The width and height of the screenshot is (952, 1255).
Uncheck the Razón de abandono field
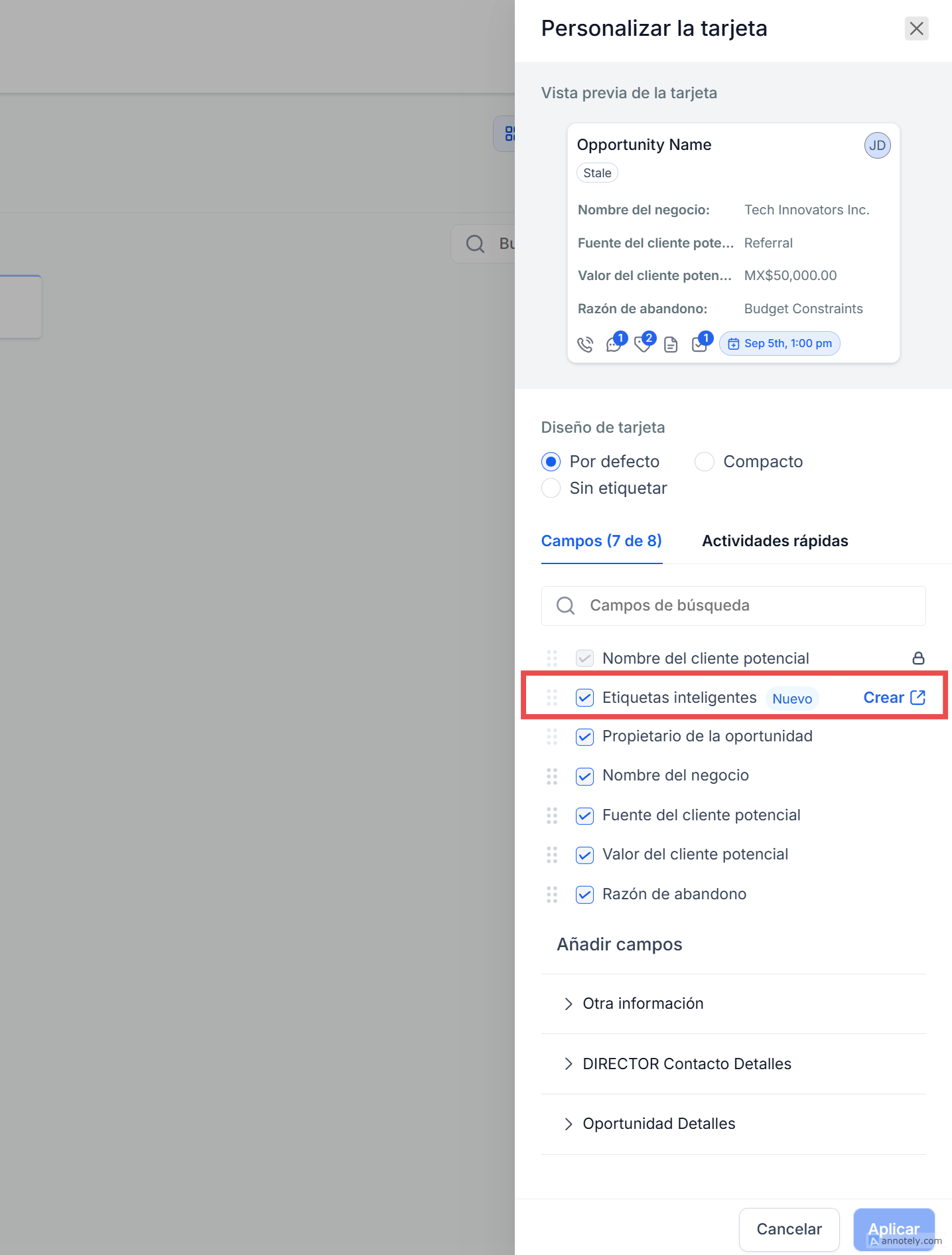coord(584,895)
